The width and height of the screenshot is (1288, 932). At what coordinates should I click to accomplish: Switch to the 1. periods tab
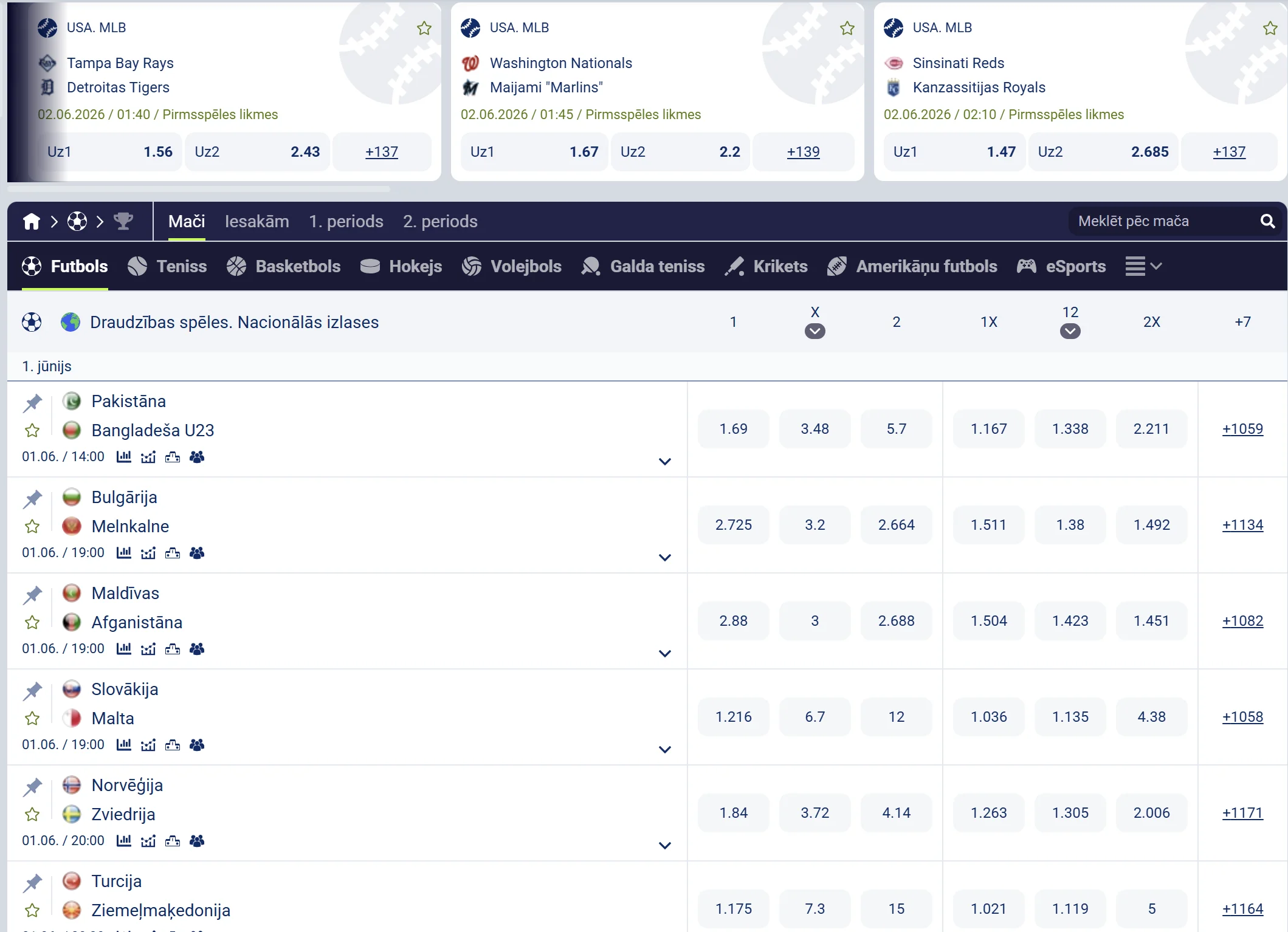[346, 221]
